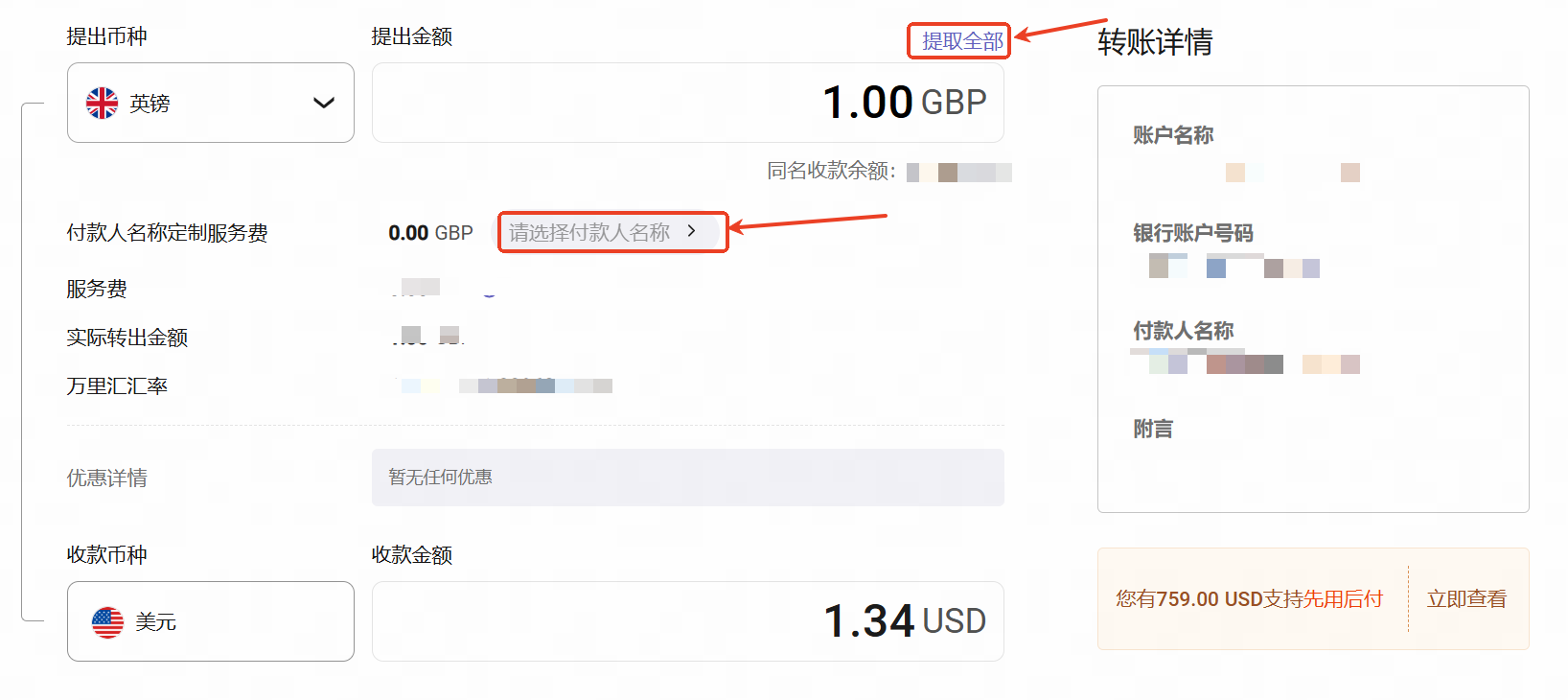Open the 美元 receiving currency selector
Viewport: 1568px width, 700px height.
click(x=210, y=621)
